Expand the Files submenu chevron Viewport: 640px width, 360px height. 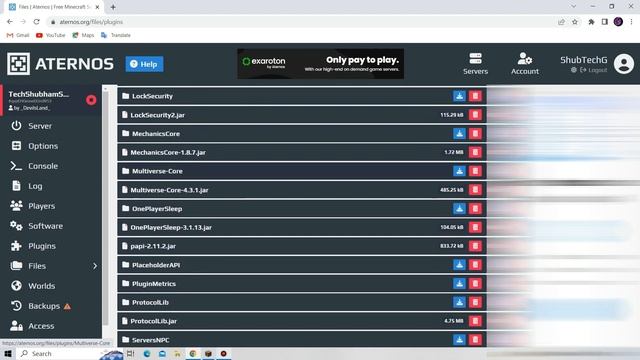pos(95,266)
